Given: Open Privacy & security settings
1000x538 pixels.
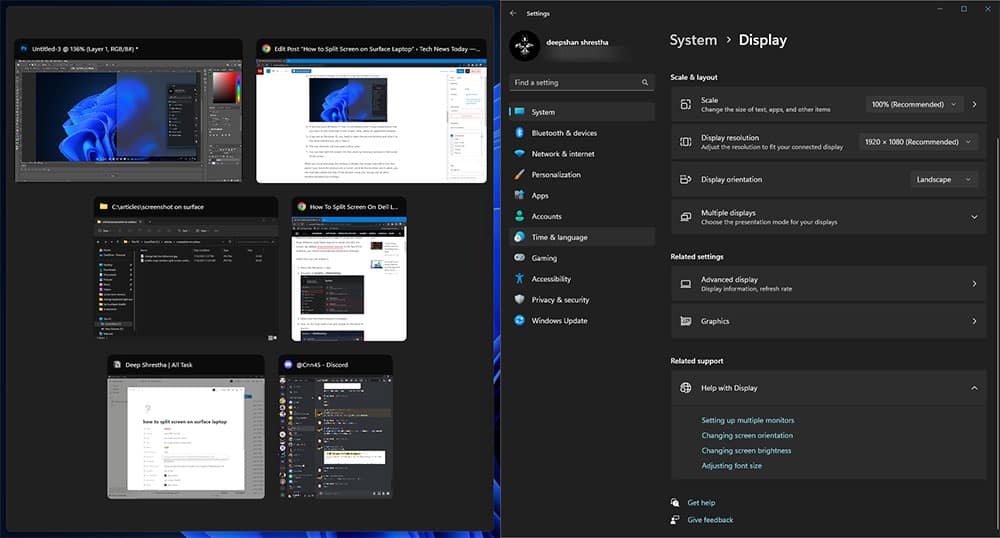Looking at the screenshot, I should click(x=582, y=300).
